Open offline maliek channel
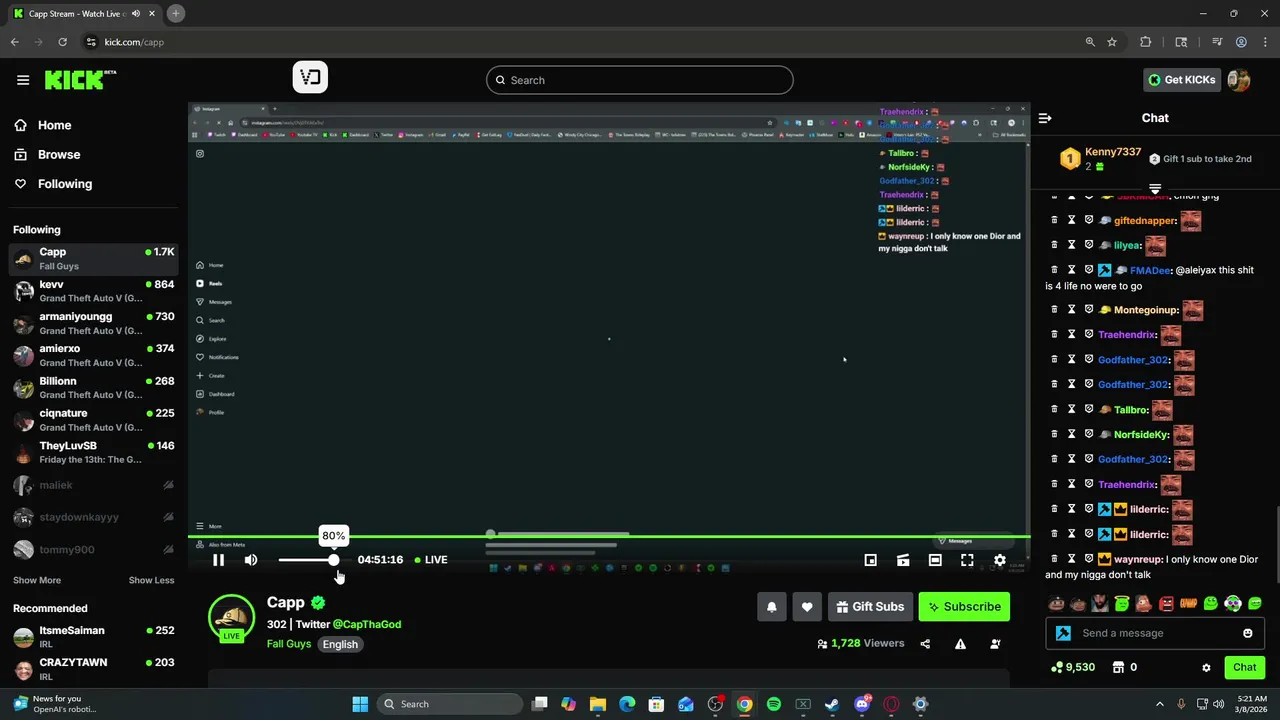This screenshot has height=720, width=1280. click(x=94, y=485)
